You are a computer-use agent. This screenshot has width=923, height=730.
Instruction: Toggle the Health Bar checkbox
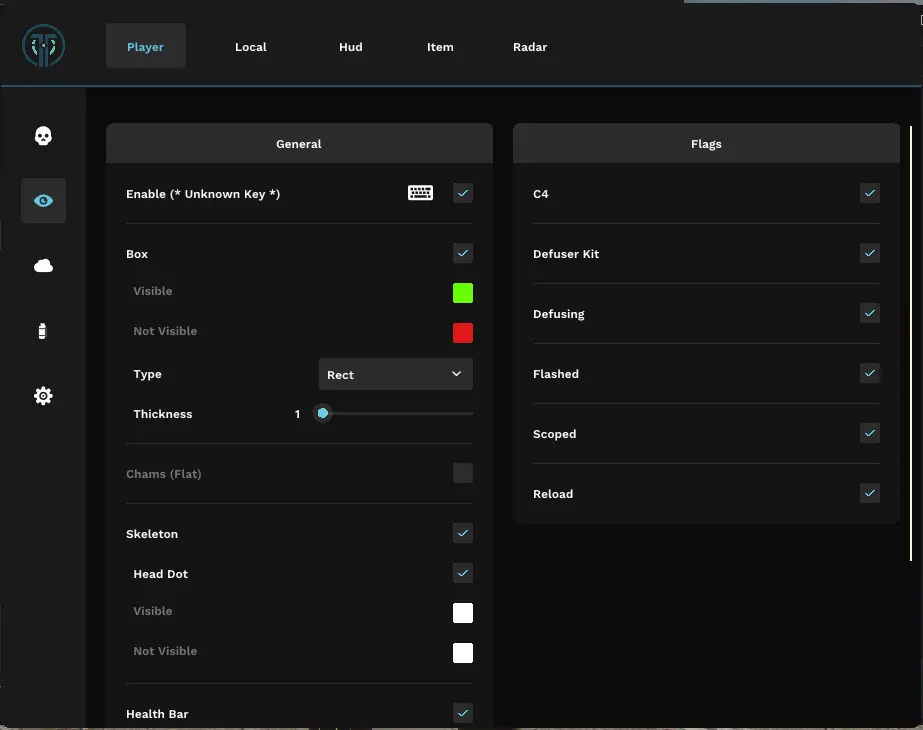point(463,714)
